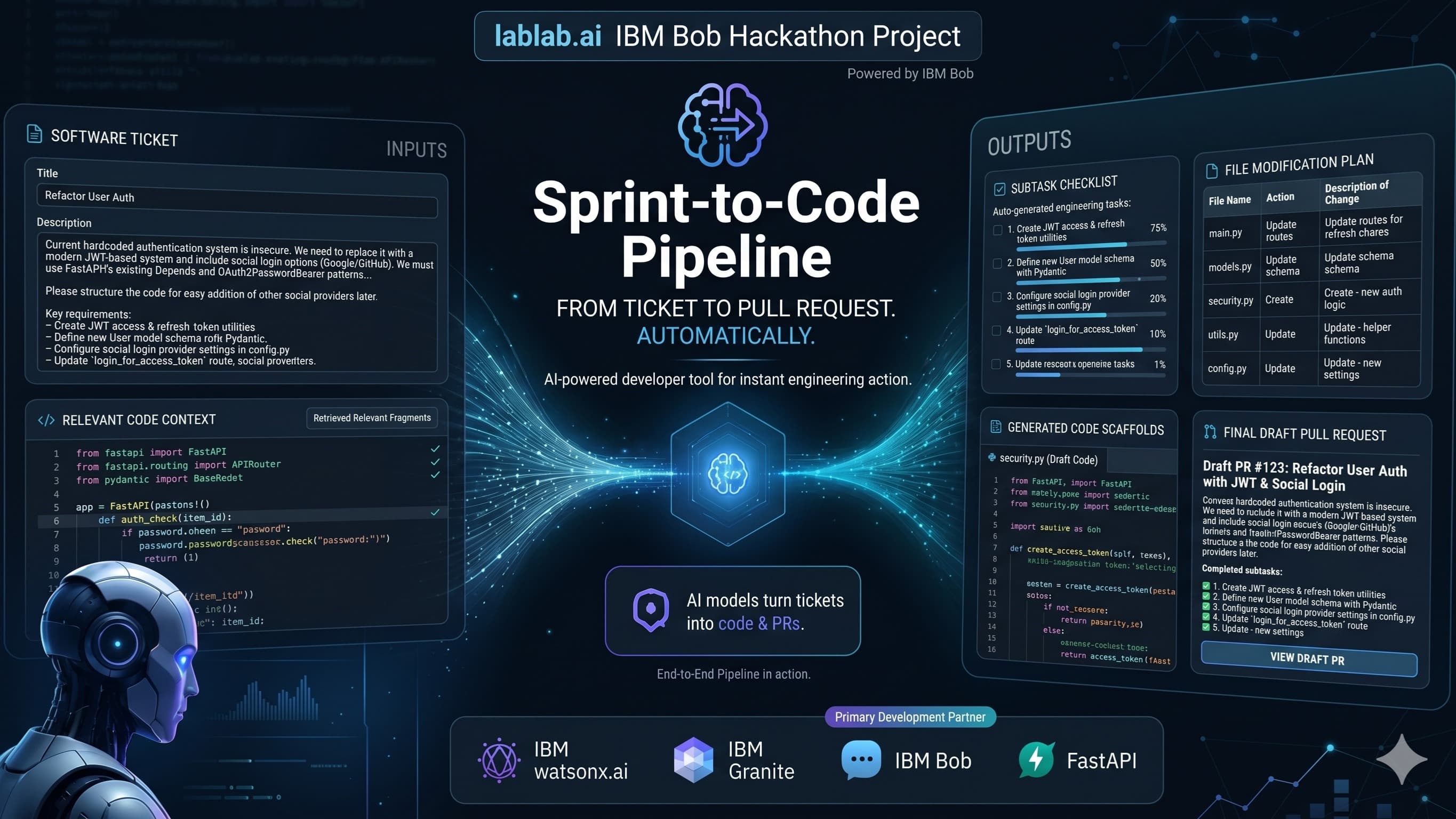Check subtask 3 Configure social login provider
The width and height of the screenshot is (1456, 819).
997,298
